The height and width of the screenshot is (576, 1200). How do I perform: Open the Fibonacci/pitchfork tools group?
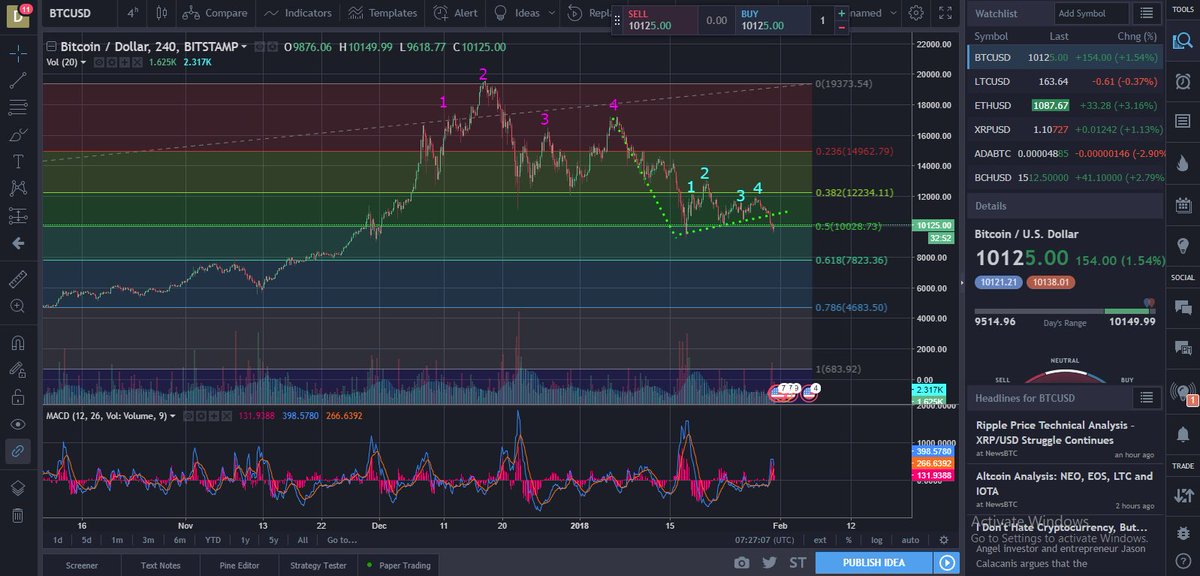point(17,108)
